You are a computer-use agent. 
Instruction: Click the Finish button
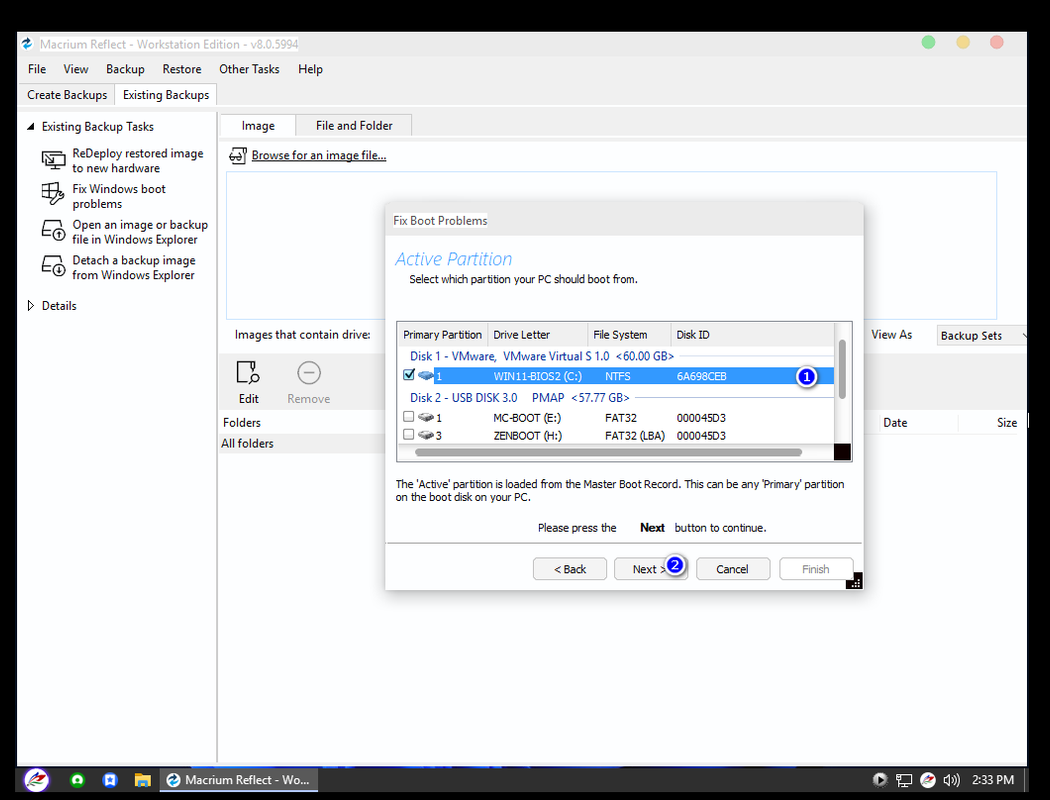[x=816, y=569]
